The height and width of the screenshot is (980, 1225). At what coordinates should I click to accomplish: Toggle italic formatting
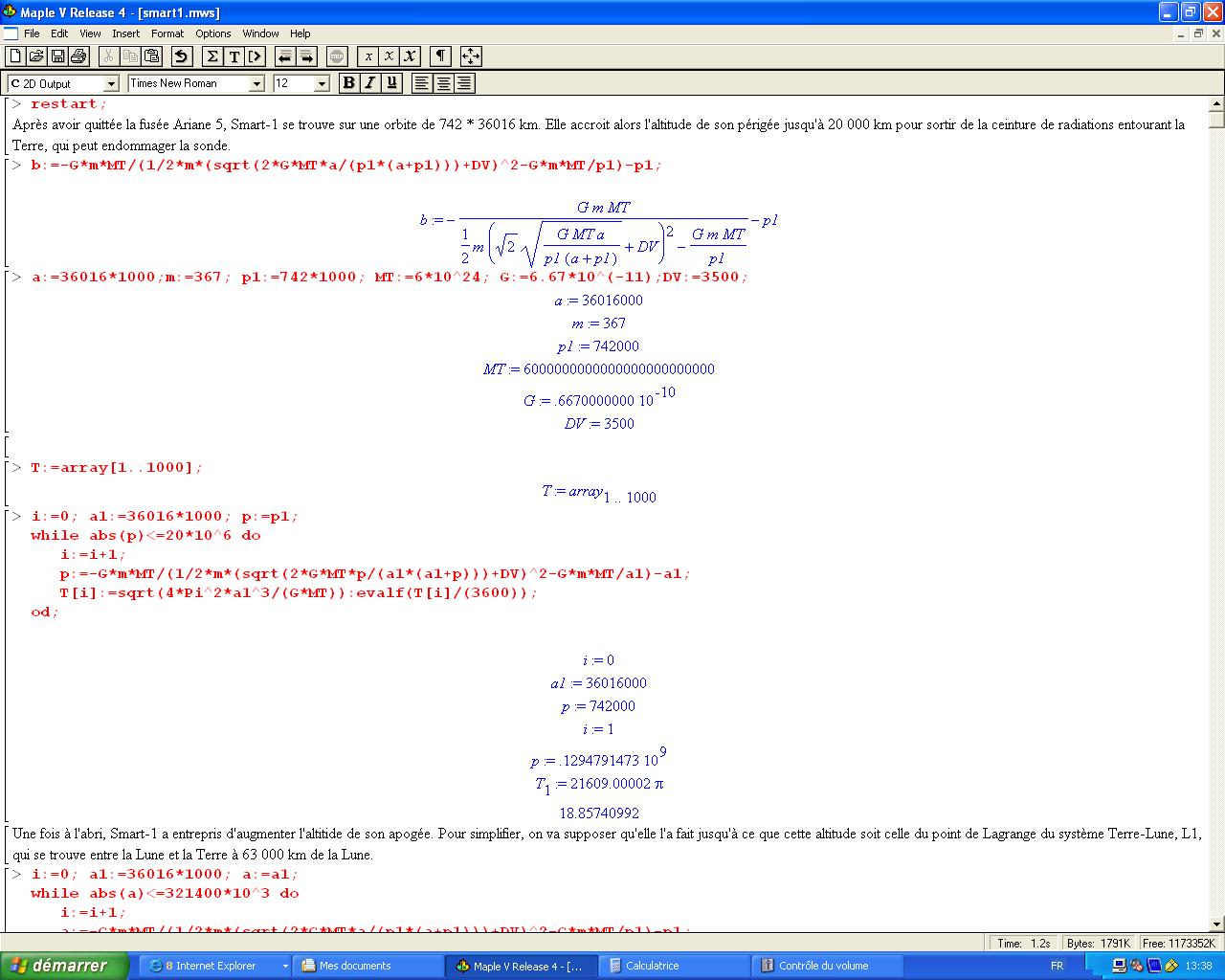pos(369,83)
